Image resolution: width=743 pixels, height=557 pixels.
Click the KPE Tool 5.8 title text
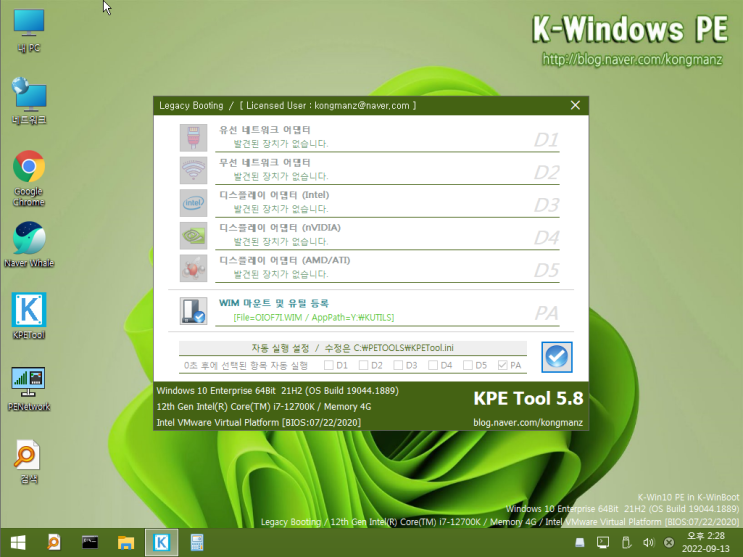pos(528,398)
